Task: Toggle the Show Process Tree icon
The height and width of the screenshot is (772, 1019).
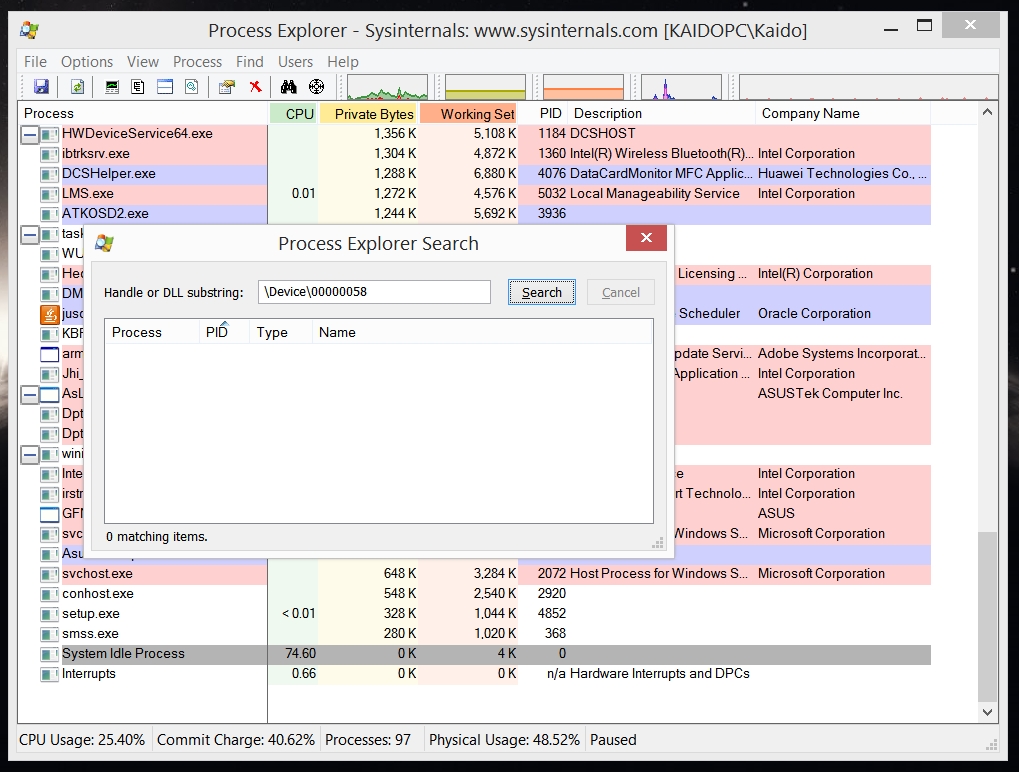Action: coord(138,86)
